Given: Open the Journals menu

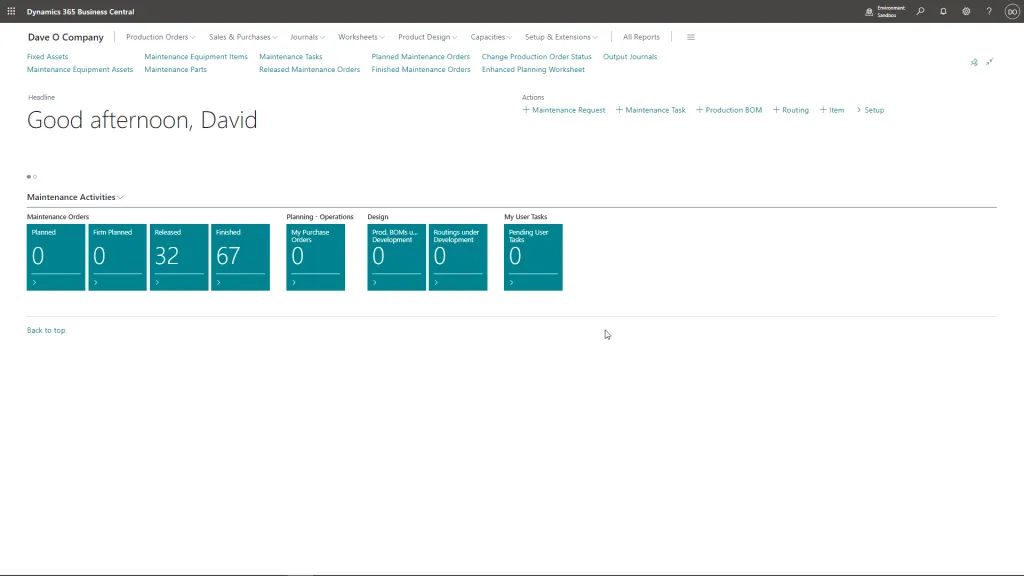Looking at the screenshot, I should pyautogui.click(x=307, y=36).
